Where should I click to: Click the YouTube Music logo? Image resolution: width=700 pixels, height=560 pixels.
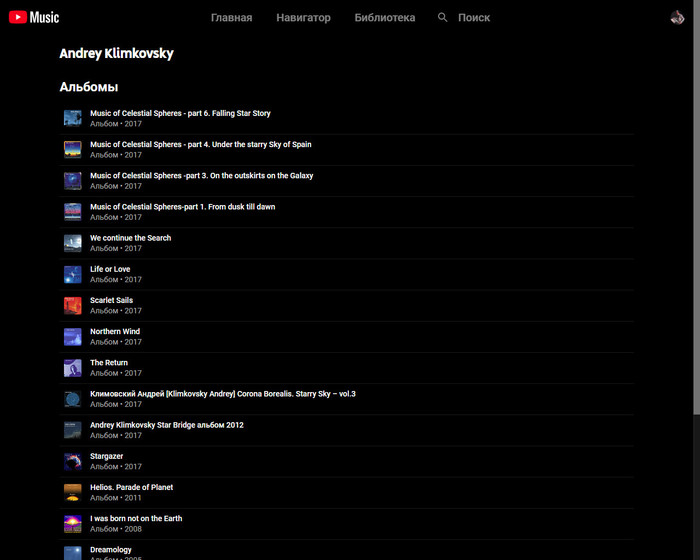34,17
